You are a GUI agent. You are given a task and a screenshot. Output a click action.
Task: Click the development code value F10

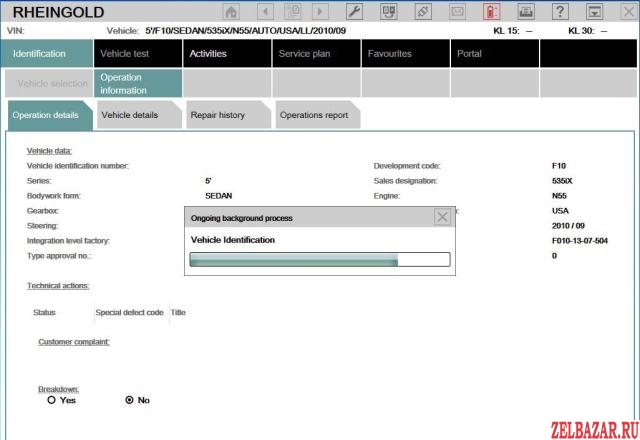click(559, 166)
